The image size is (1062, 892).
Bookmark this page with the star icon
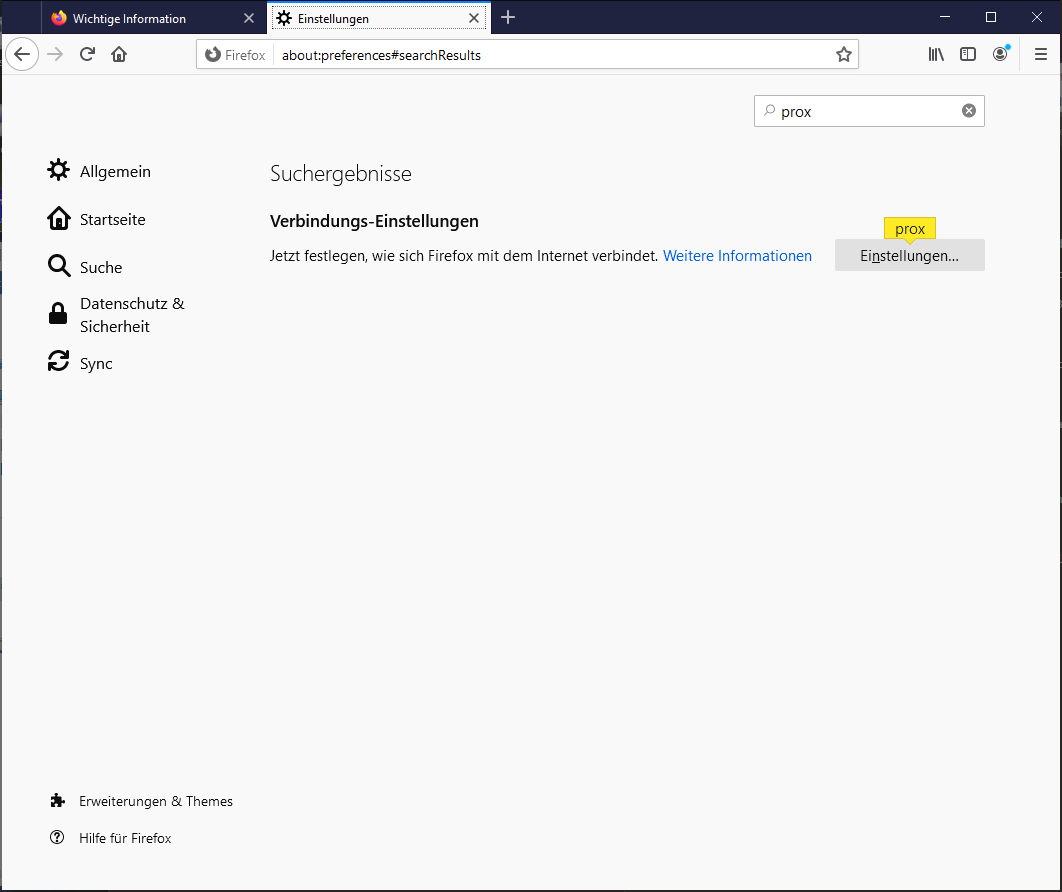tap(844, 55)
